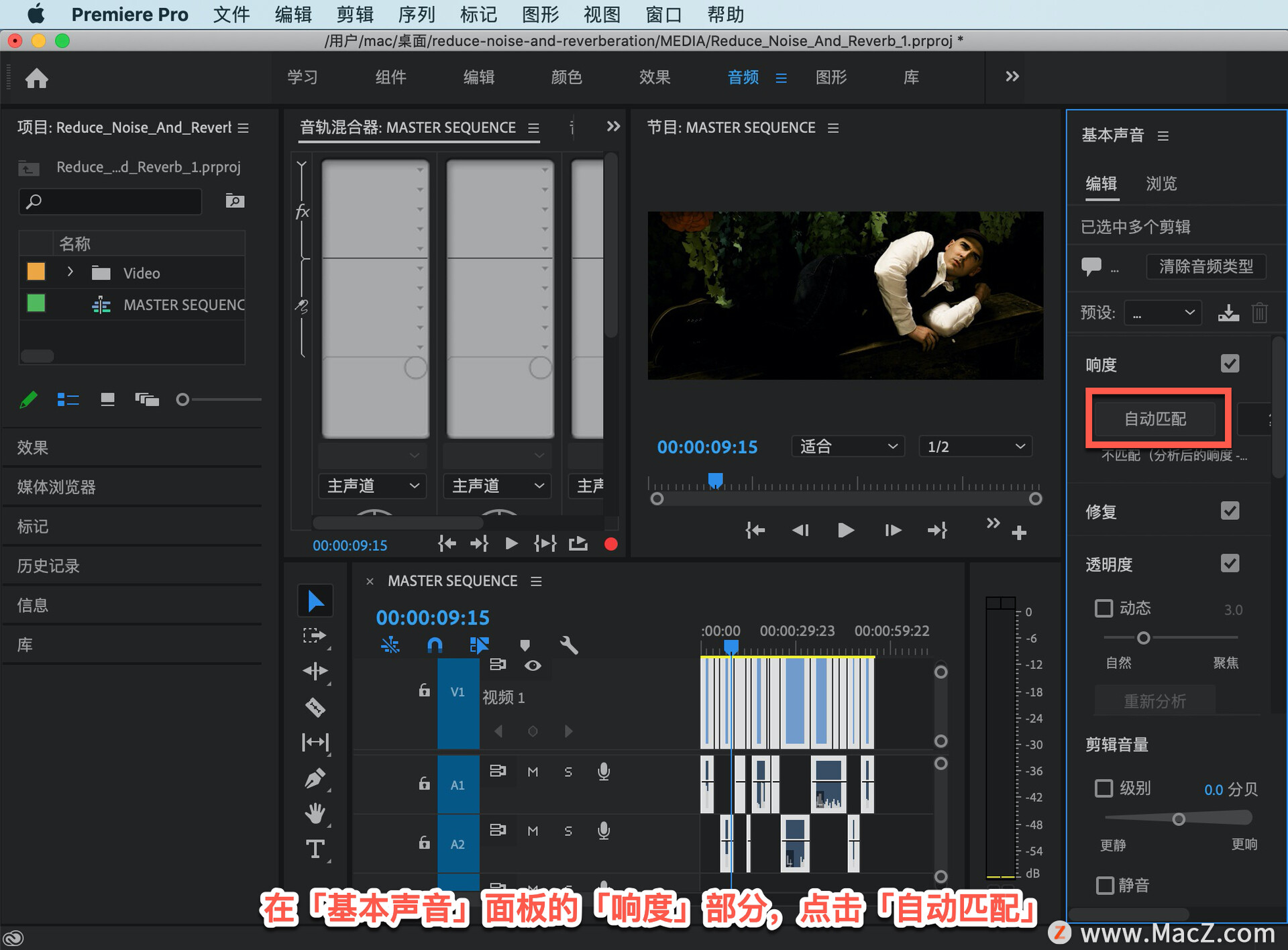Image resolution: width=1288 pixels, height=950 pixels.
Task: Select the Razor tool
Action: 315,707
